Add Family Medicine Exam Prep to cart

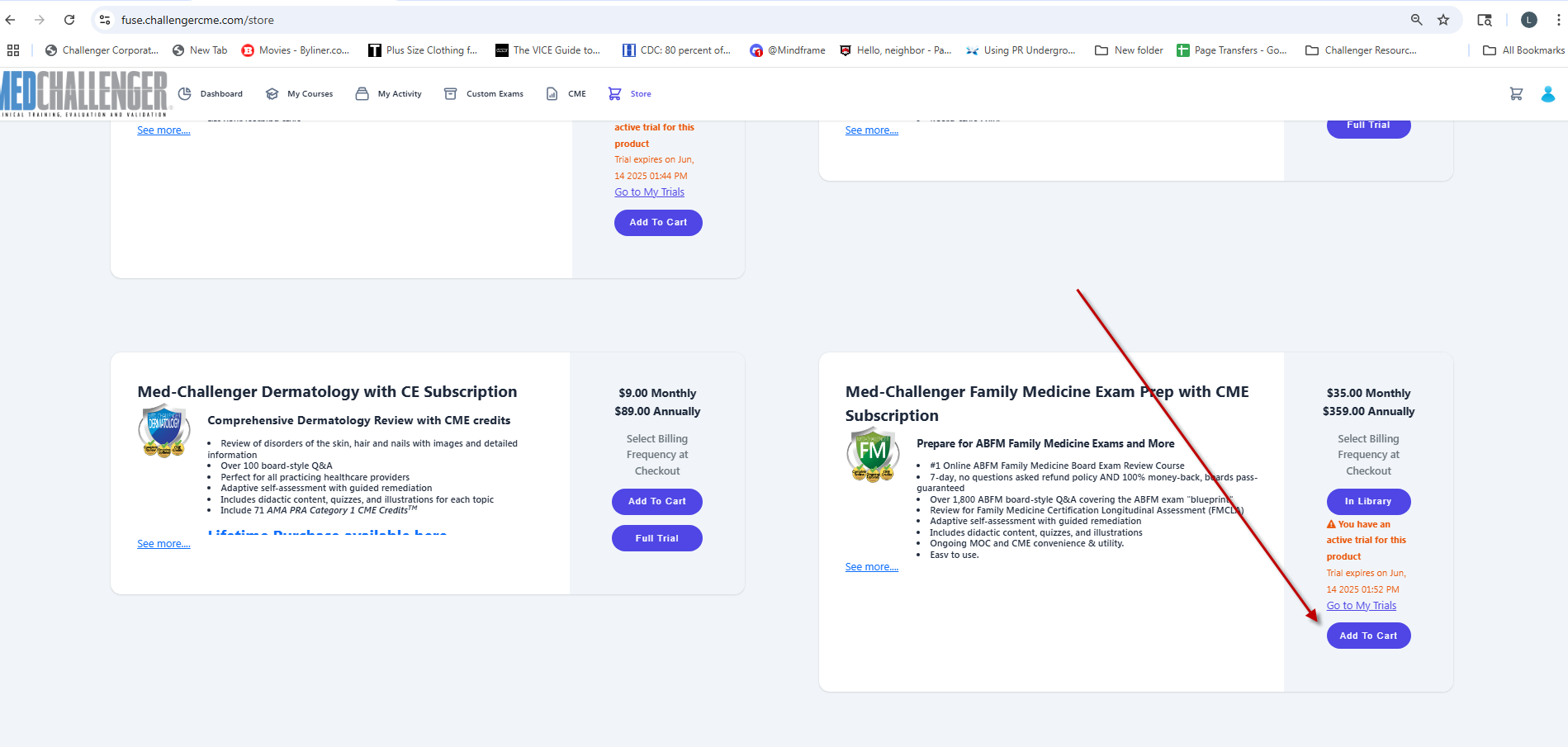[x=1368, y=636]
